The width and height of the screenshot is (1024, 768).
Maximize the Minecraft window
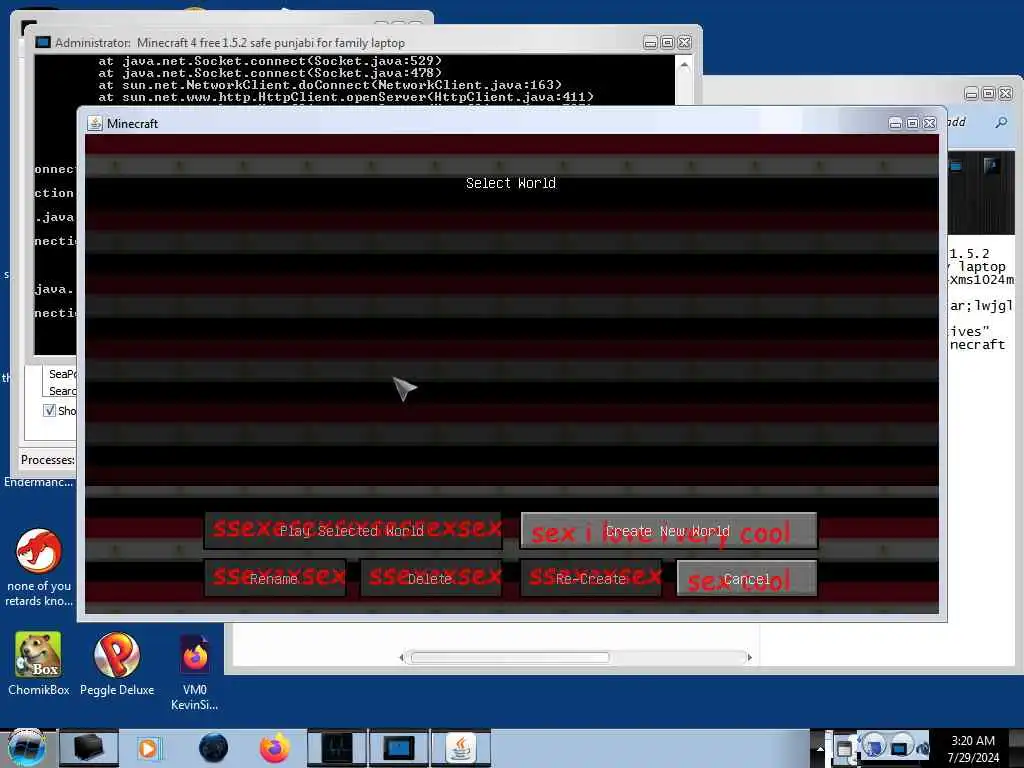tap(912, 123)
